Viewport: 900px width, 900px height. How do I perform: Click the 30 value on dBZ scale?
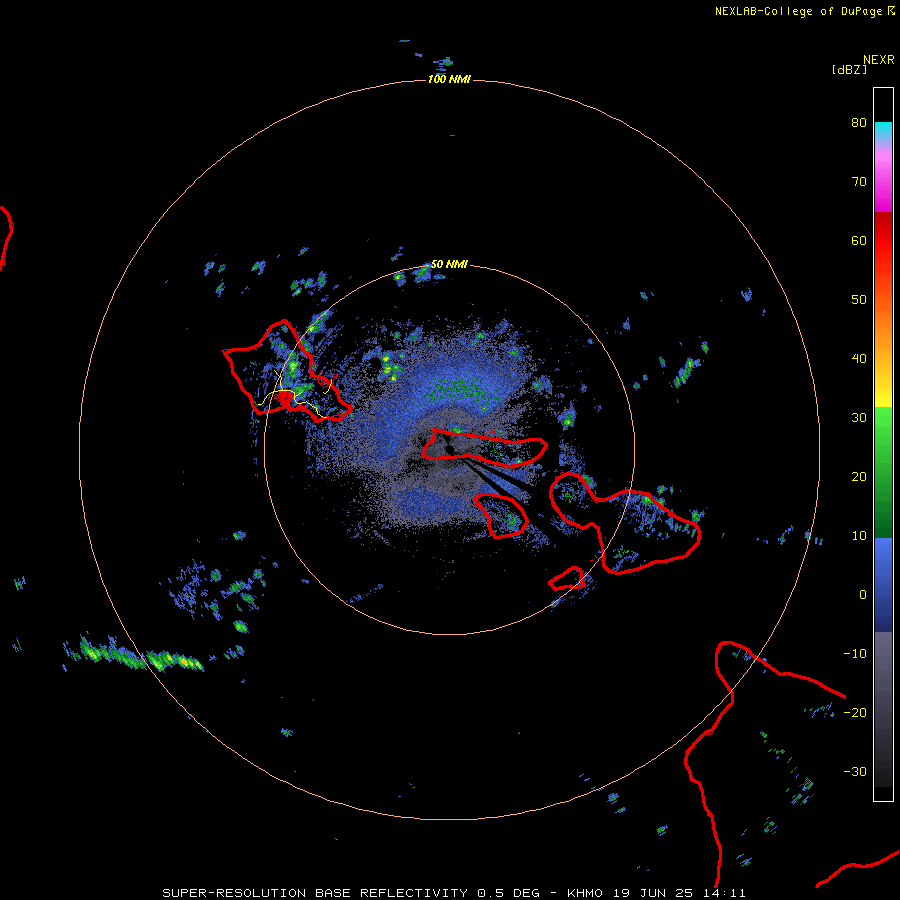pyautogui.click(x=859, y=418)
